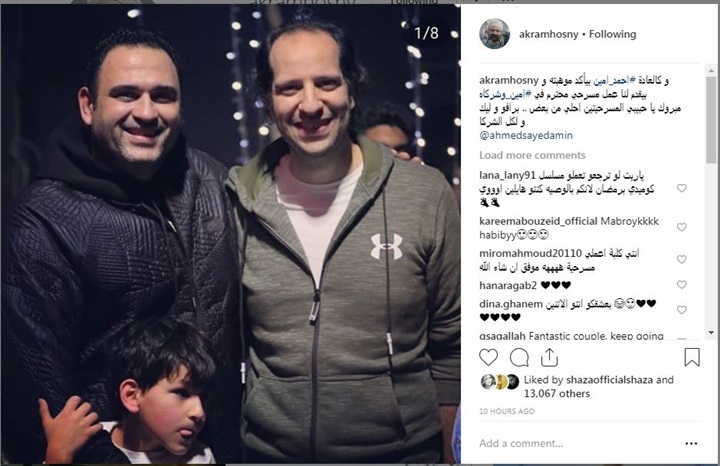This screenshot has height=466, width=720.
Task: Click the comments scrollbar up arrow
Action: pyautogui.click(x=711, y=71)
